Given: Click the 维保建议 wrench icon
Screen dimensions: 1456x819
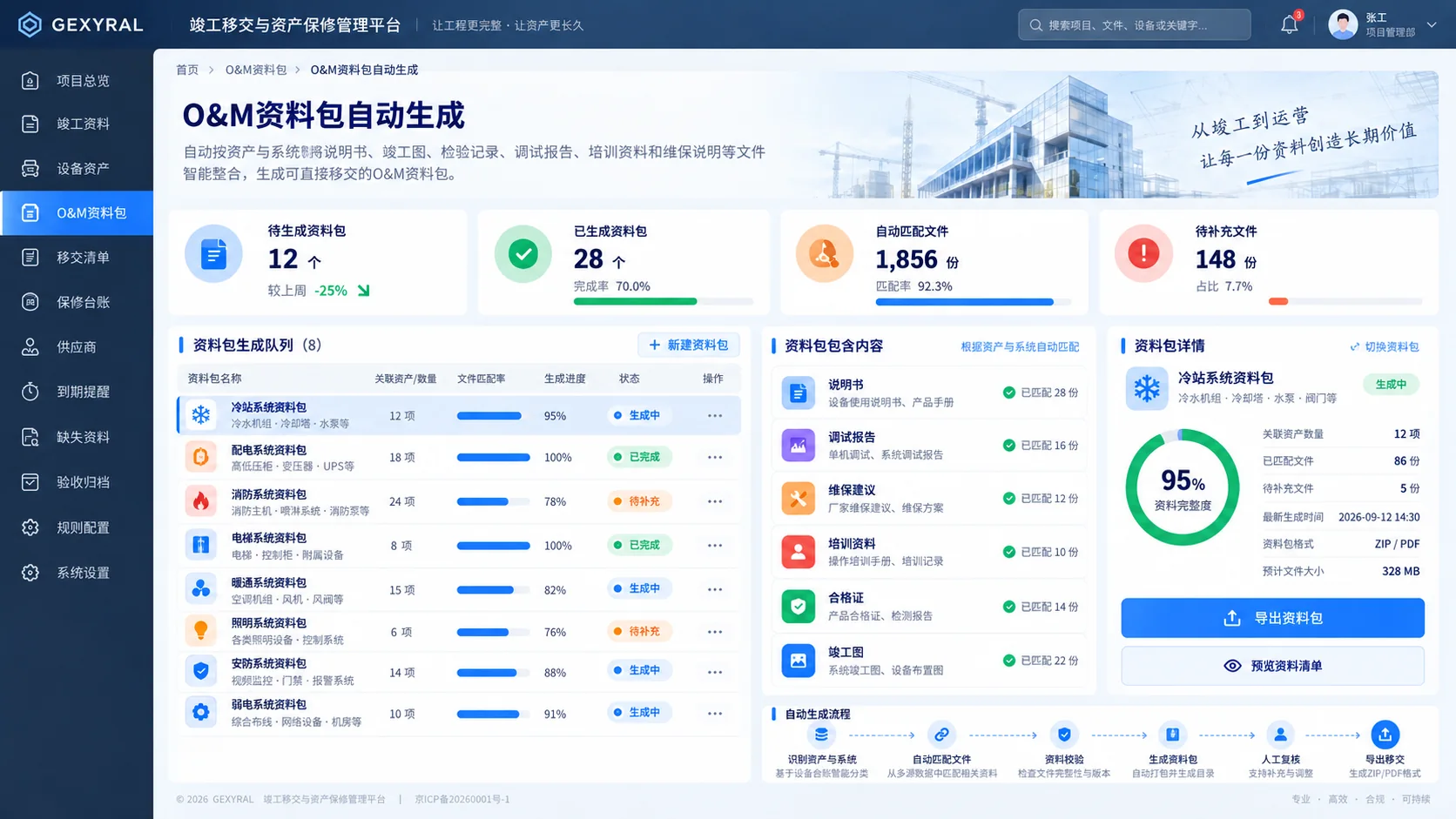Looking at the screenshot, I should [x=798, y=499].
